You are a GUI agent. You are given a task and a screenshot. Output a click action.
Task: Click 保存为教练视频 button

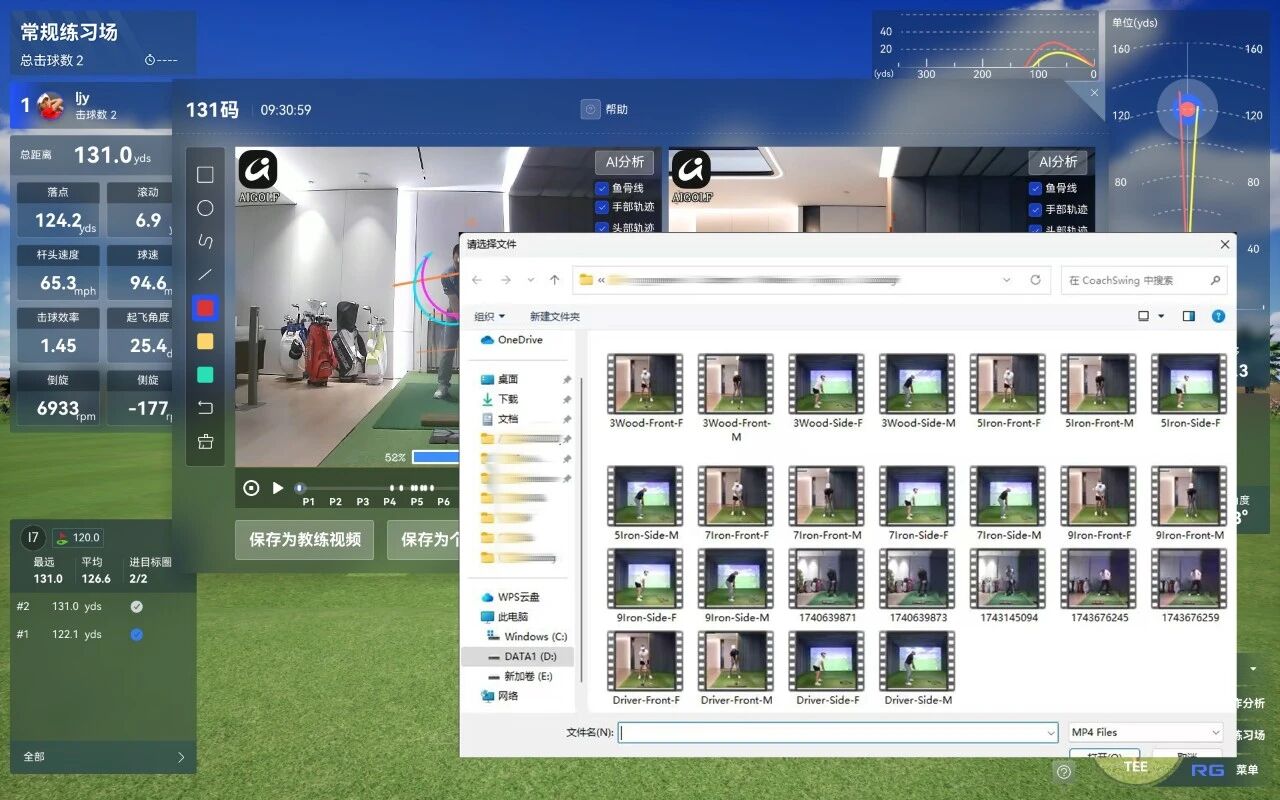[x=304, y=539]
